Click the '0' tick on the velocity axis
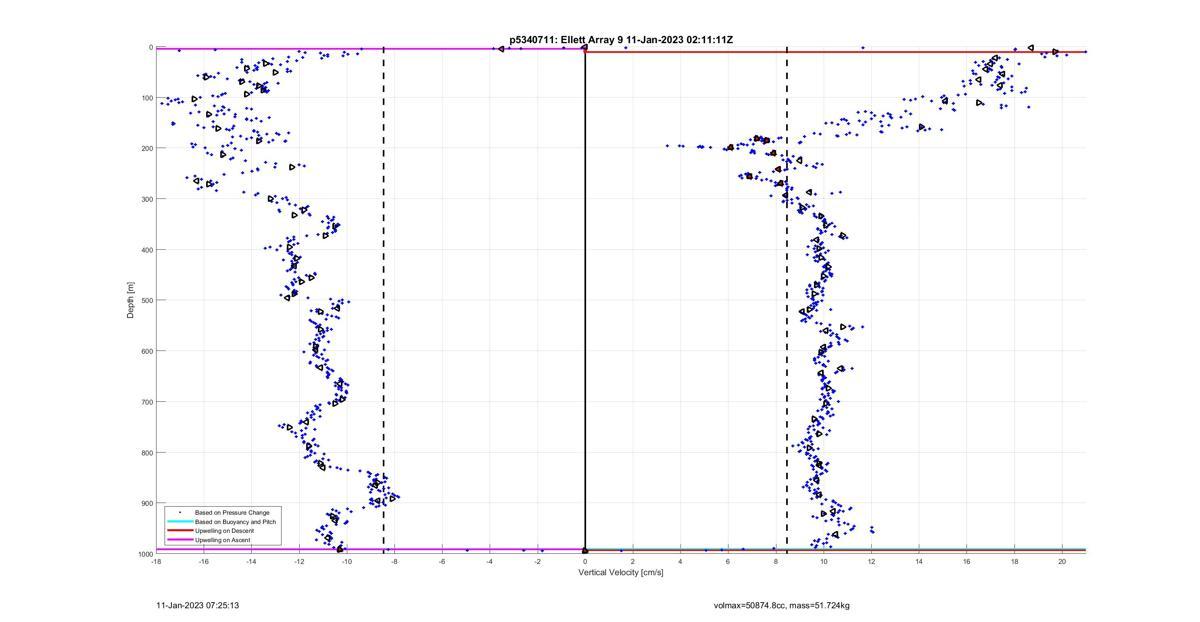 585,562
